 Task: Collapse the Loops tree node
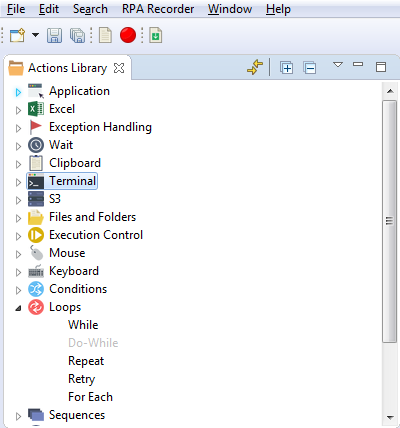point(18,308)
